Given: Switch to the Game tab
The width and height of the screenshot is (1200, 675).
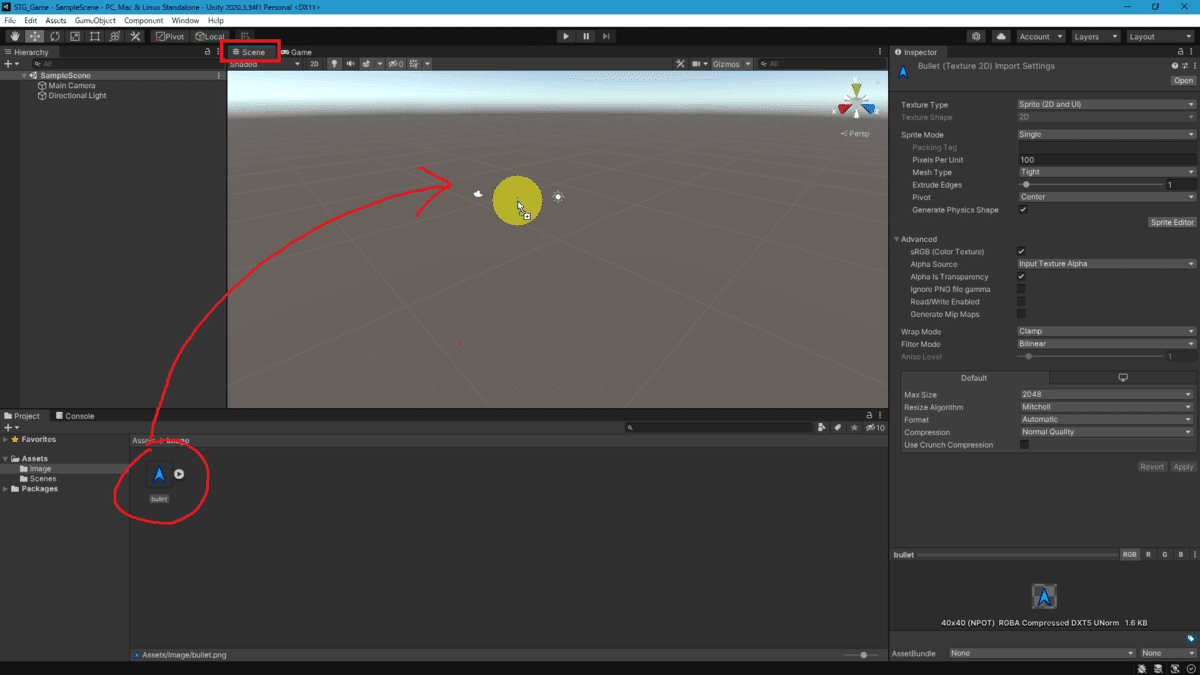Looking at the screenshot, I should (297, 52).
